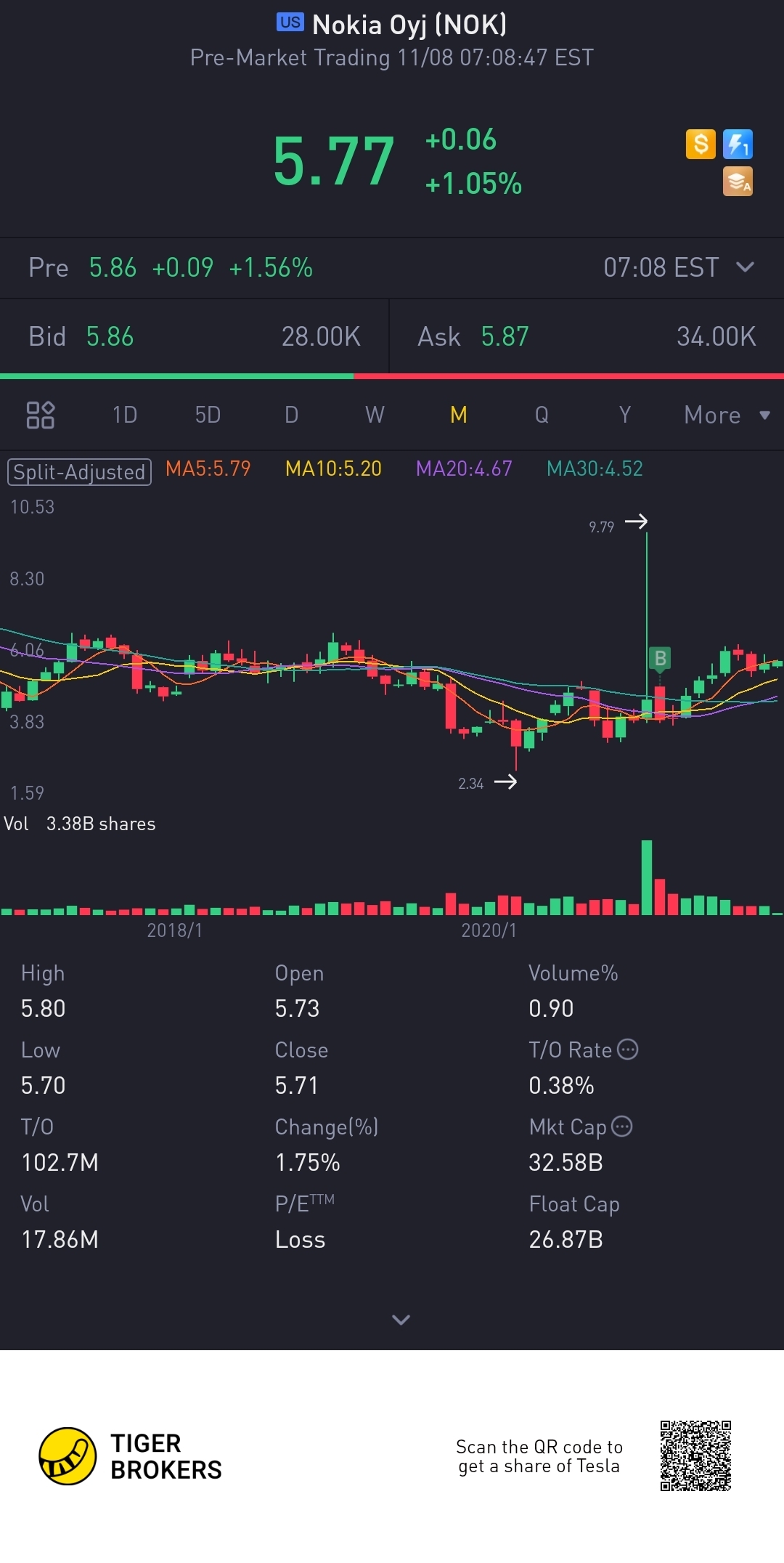The image size is (784, 1563).
Task: Tap the T/O Rate info icon
Action: tap(627, 1050)
